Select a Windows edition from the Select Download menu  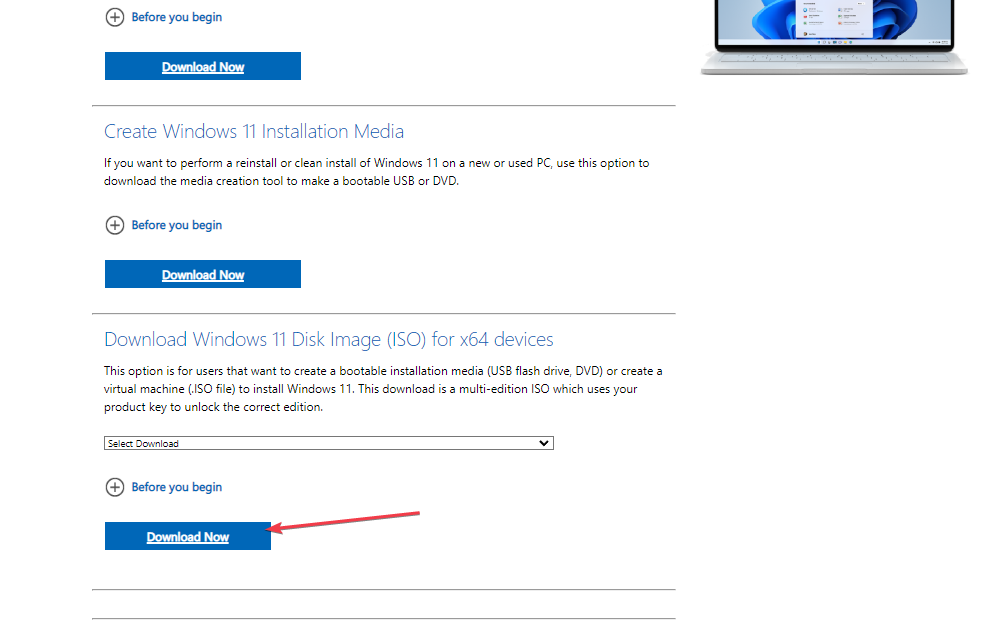pyautogui.click(x=328, y=443)
